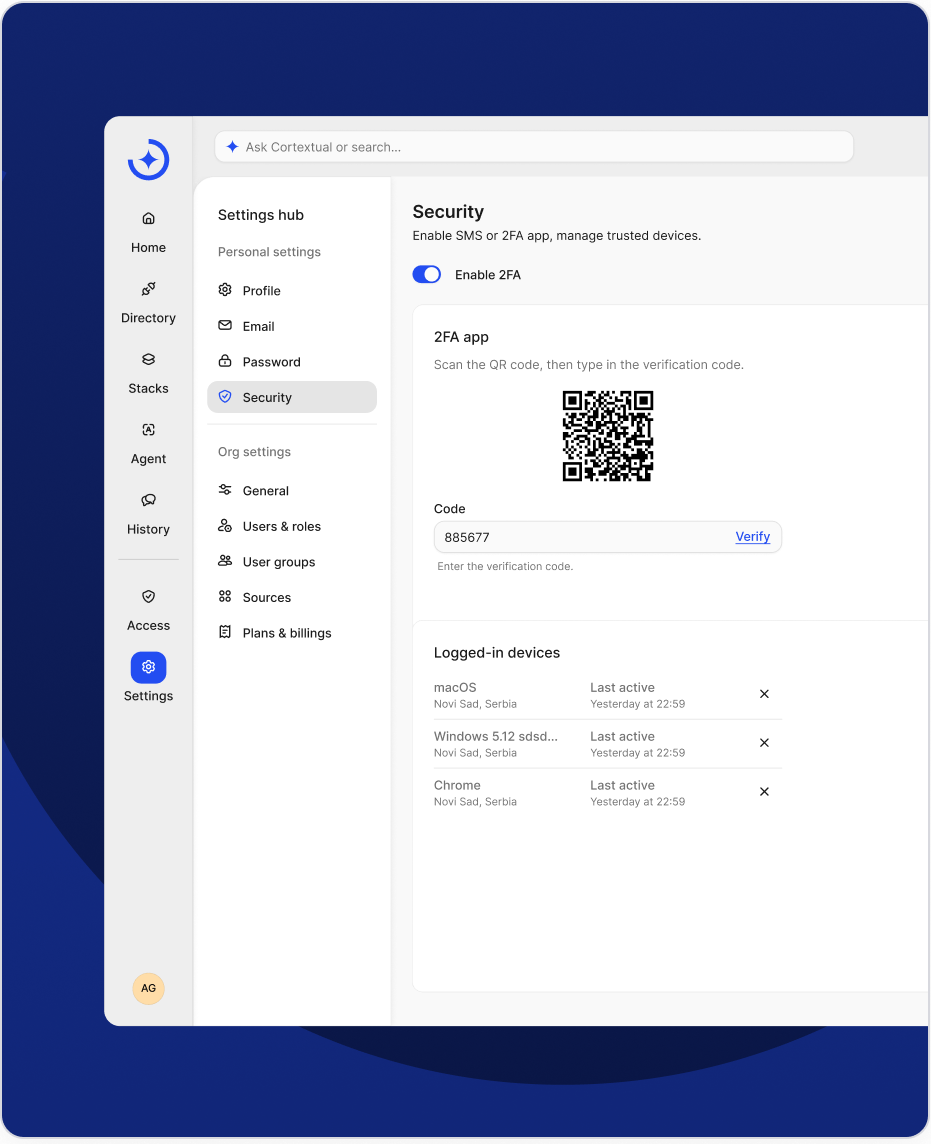Viewport: 931px width, 1144px height.
Task: Remove the Chrome logged-in device
Action: tap(764, 792)
